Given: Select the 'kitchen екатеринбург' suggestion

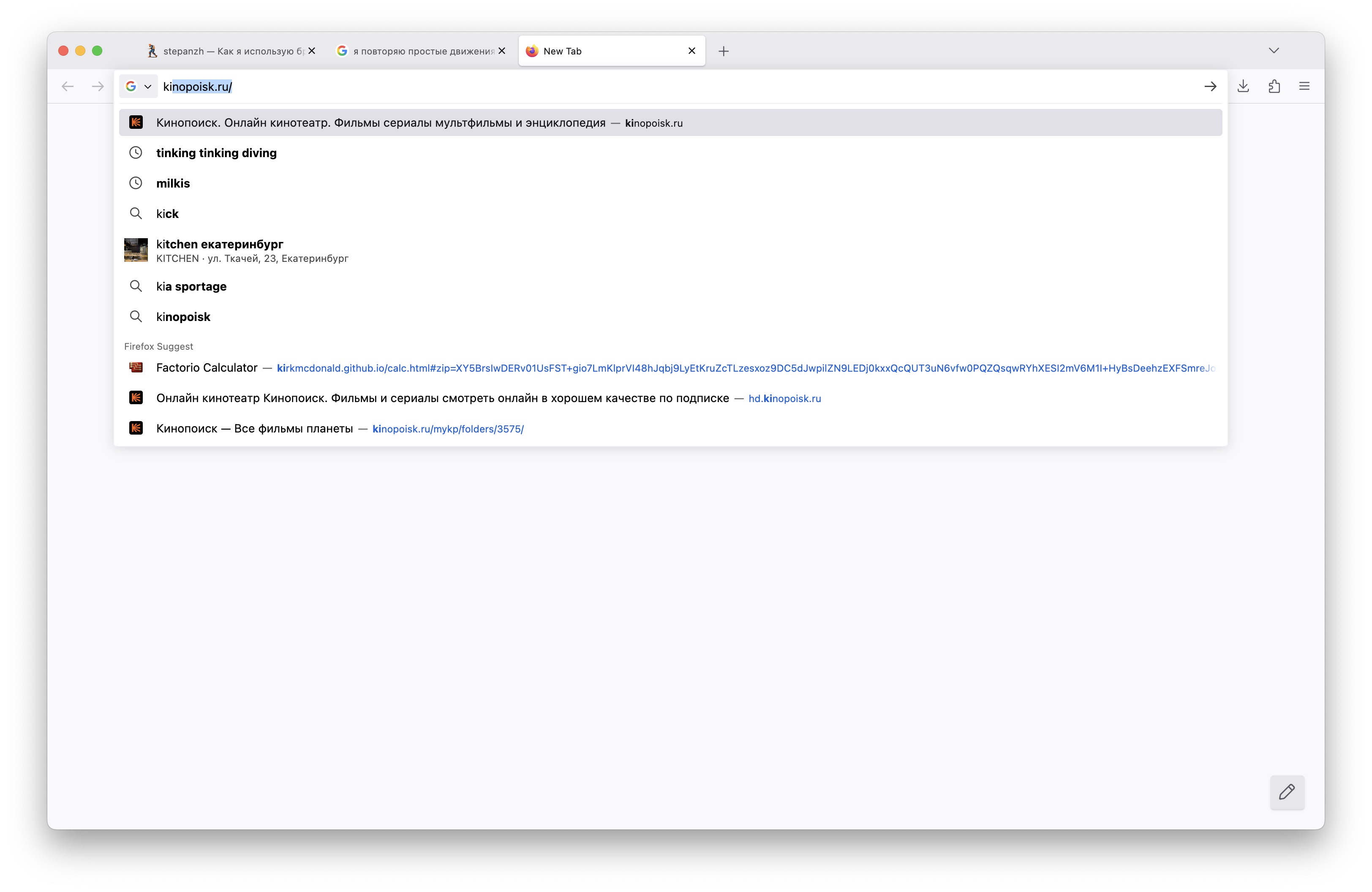Looking at the screenshot, I should coord(670,250).
